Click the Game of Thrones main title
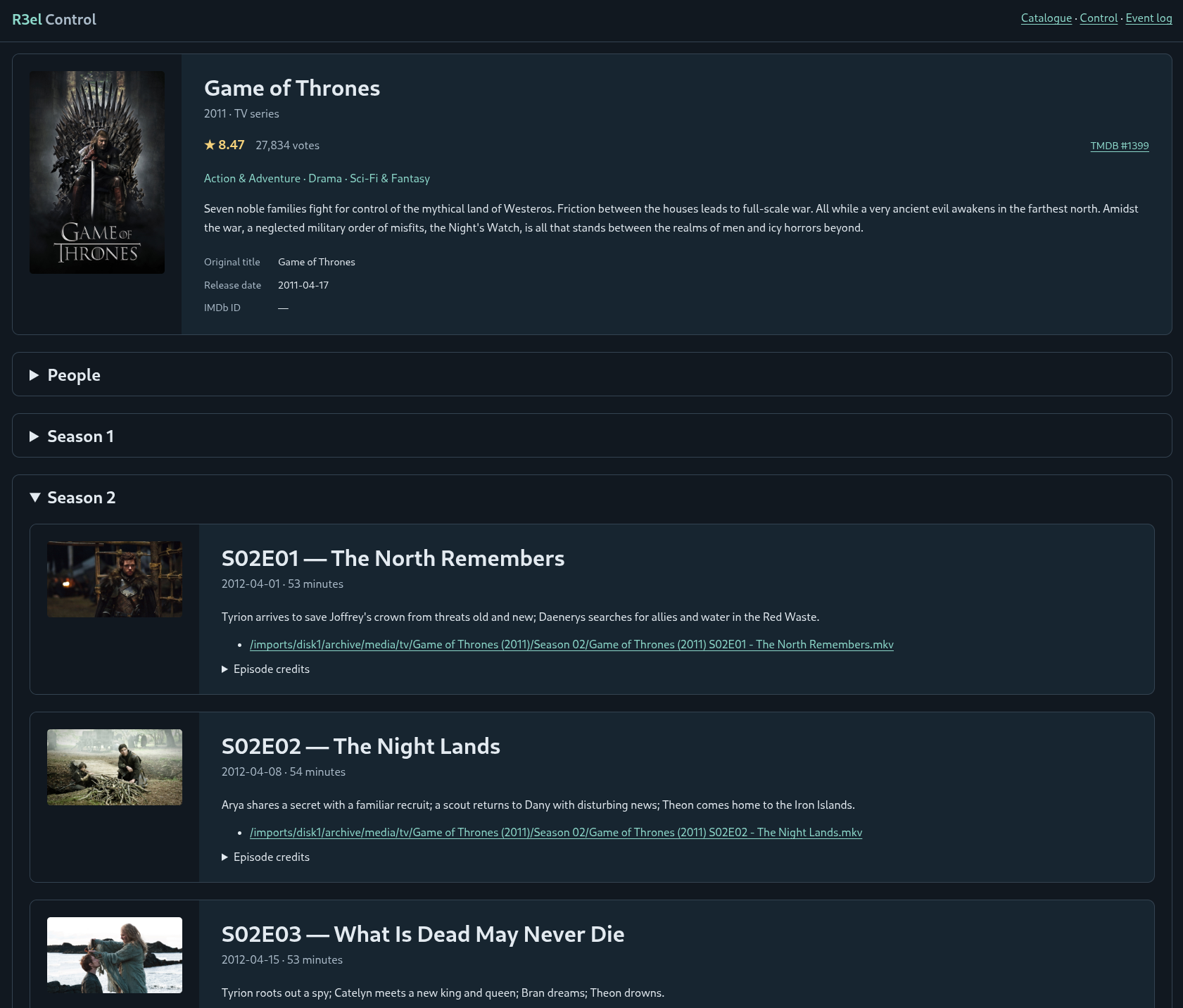 coord(292,88)
